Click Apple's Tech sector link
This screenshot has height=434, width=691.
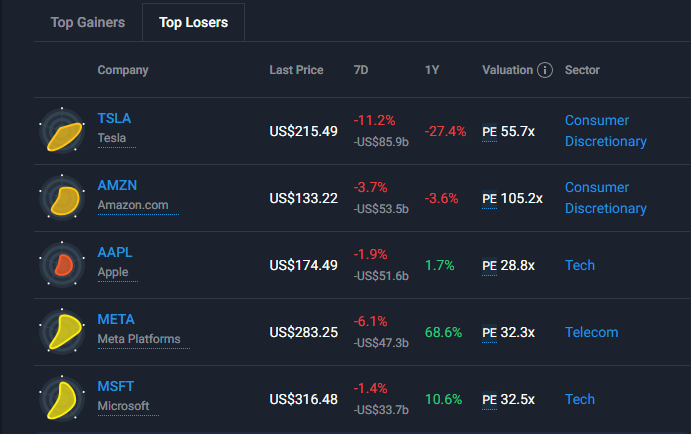click(580, 265)
